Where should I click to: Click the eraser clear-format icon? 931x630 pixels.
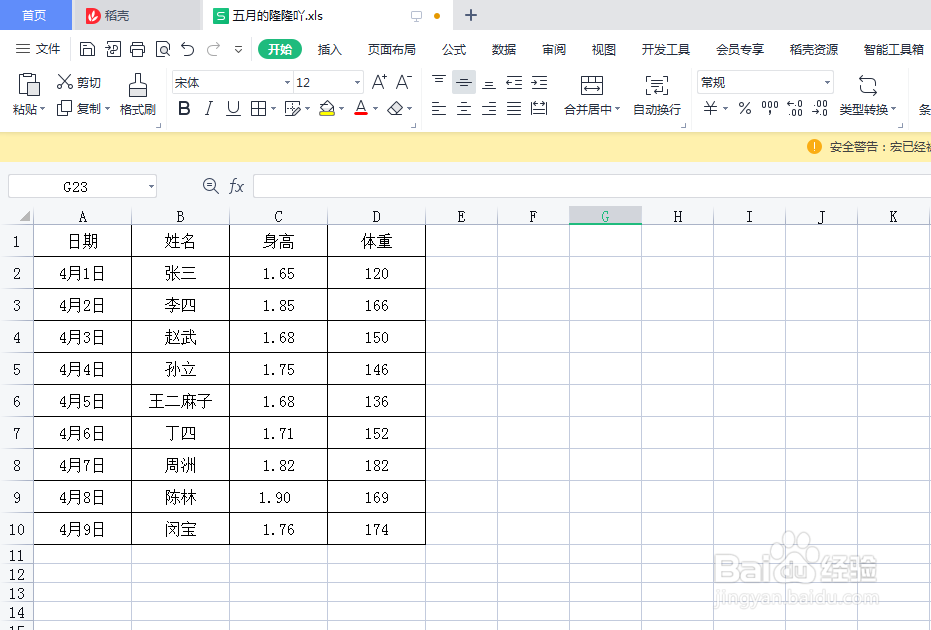click(x=395, y=109)
